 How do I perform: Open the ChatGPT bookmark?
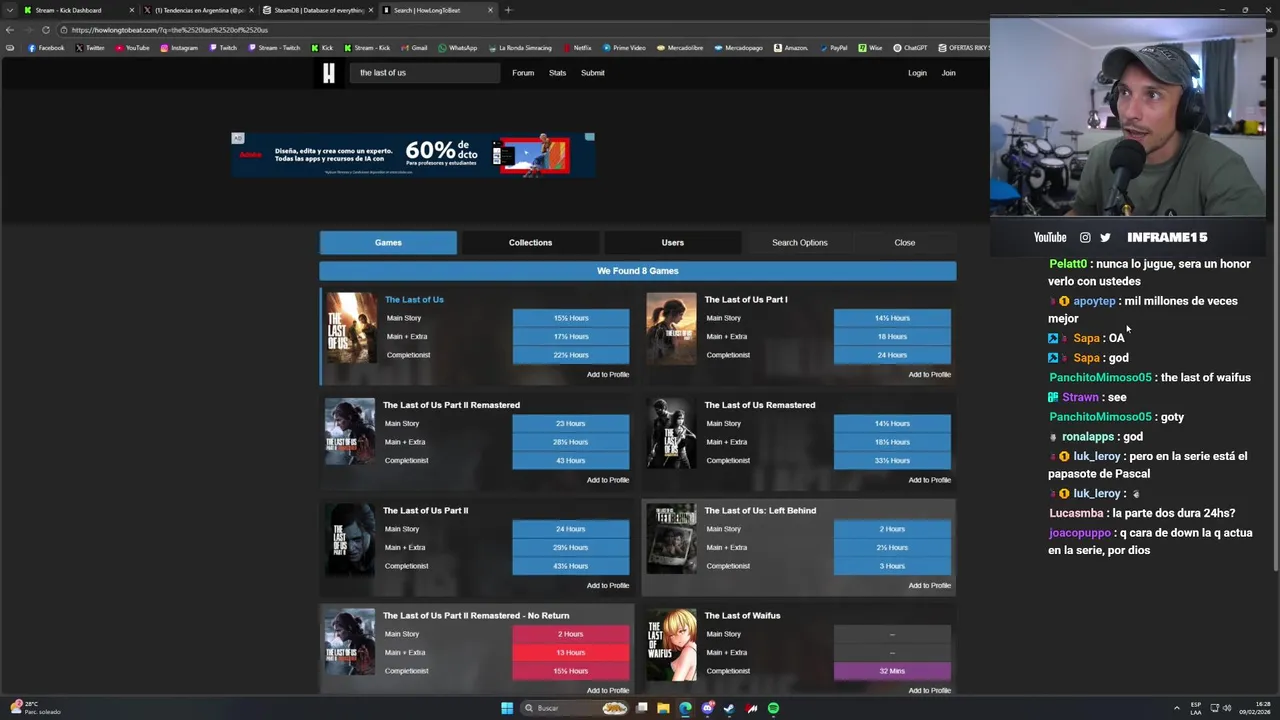click(910, 48)
